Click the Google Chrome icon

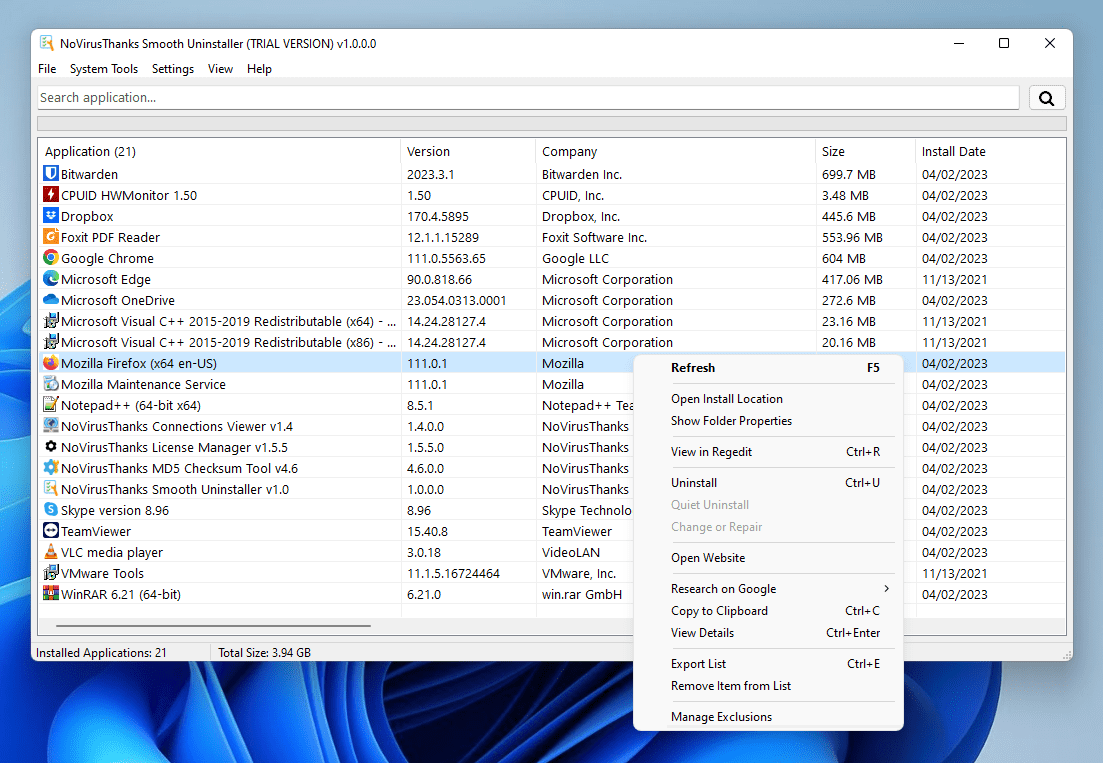click(x=51, y=258)
